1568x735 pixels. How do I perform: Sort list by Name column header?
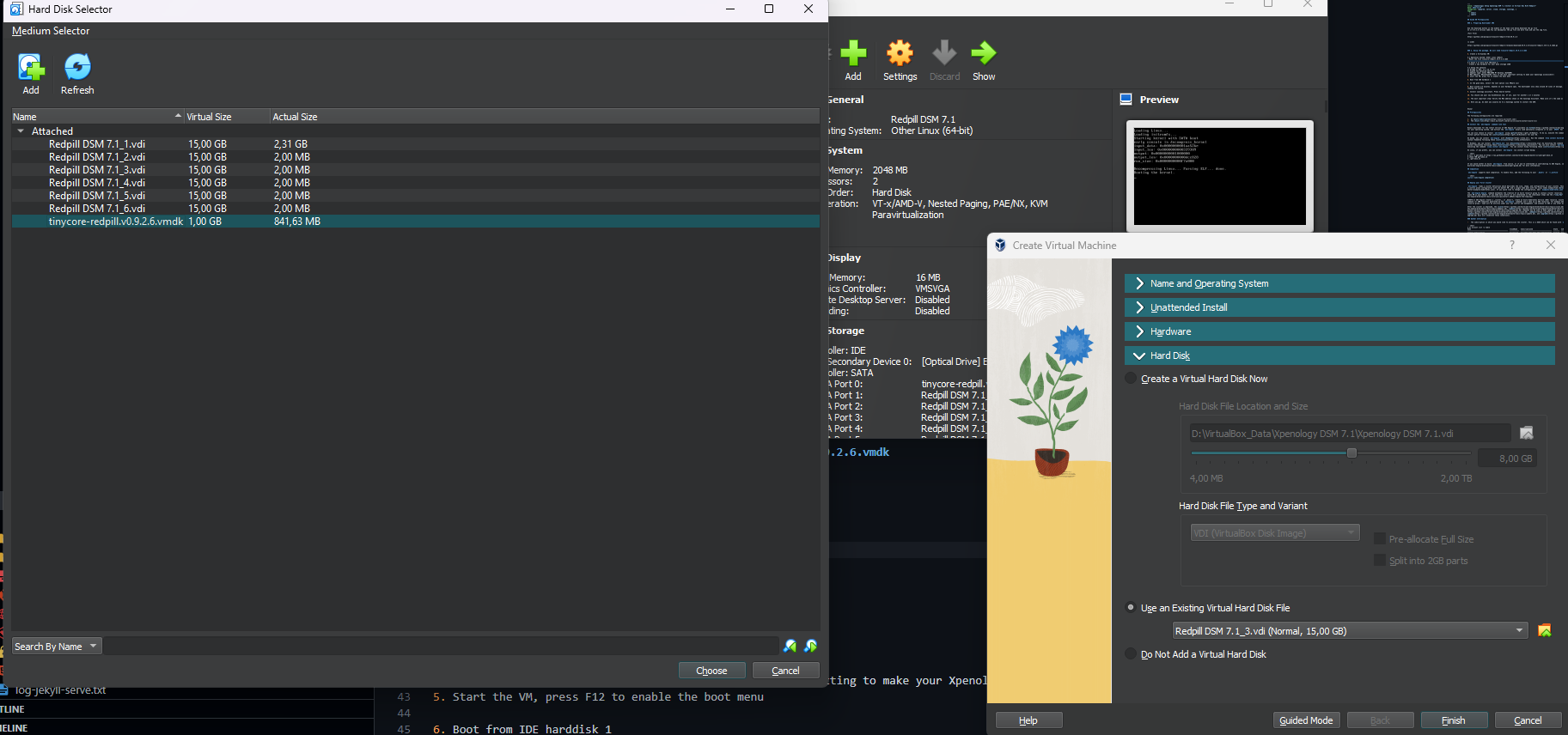point(98,117)
